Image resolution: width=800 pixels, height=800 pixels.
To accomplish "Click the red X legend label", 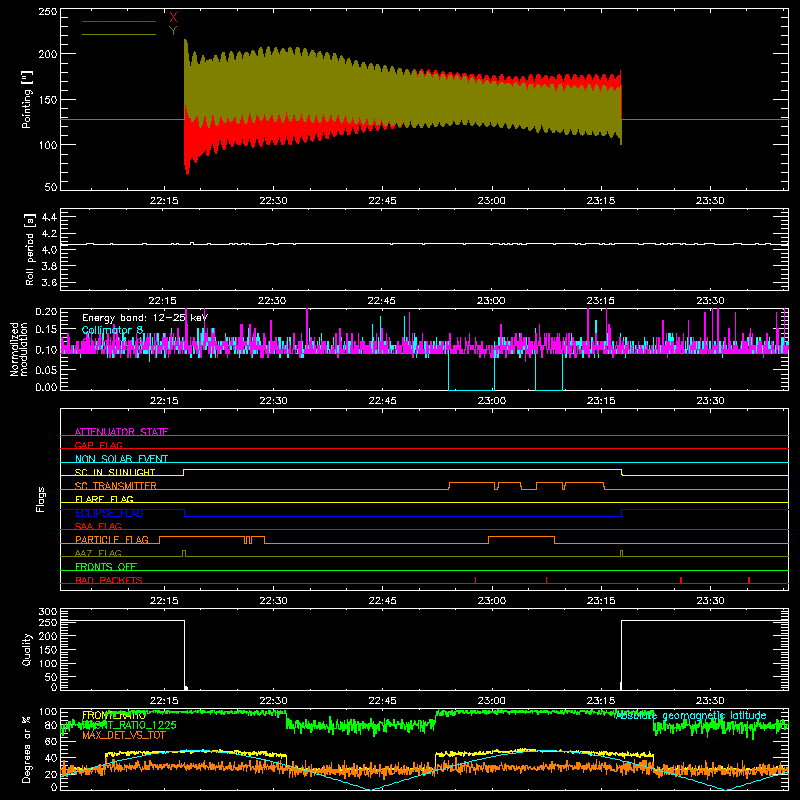I will (173, 18).
